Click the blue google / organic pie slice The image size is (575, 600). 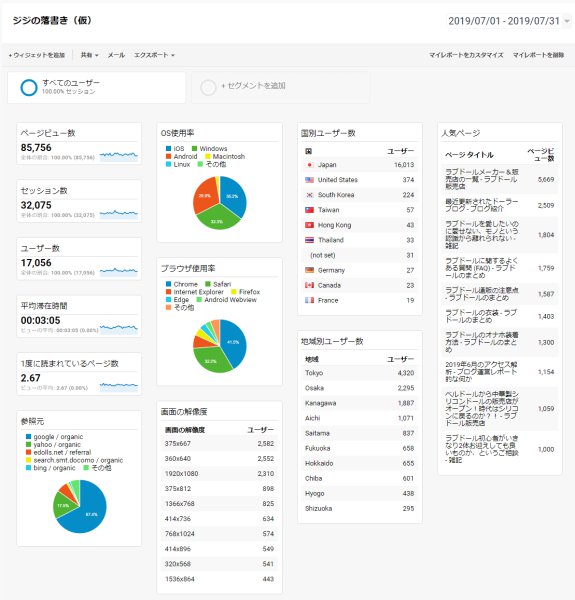pos(90,511)
